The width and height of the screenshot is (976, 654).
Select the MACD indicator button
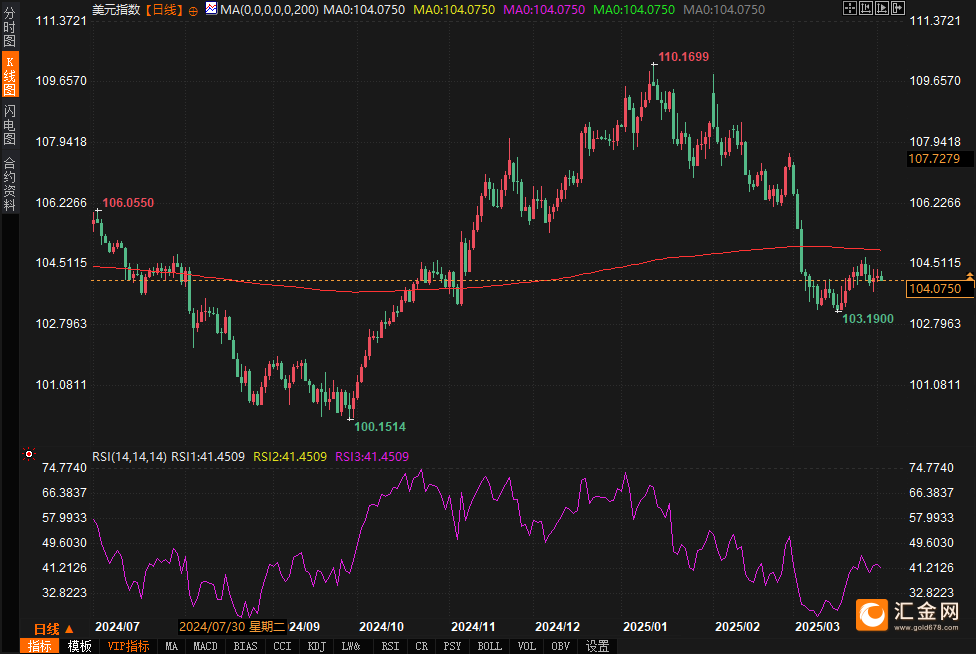(205, 646)
